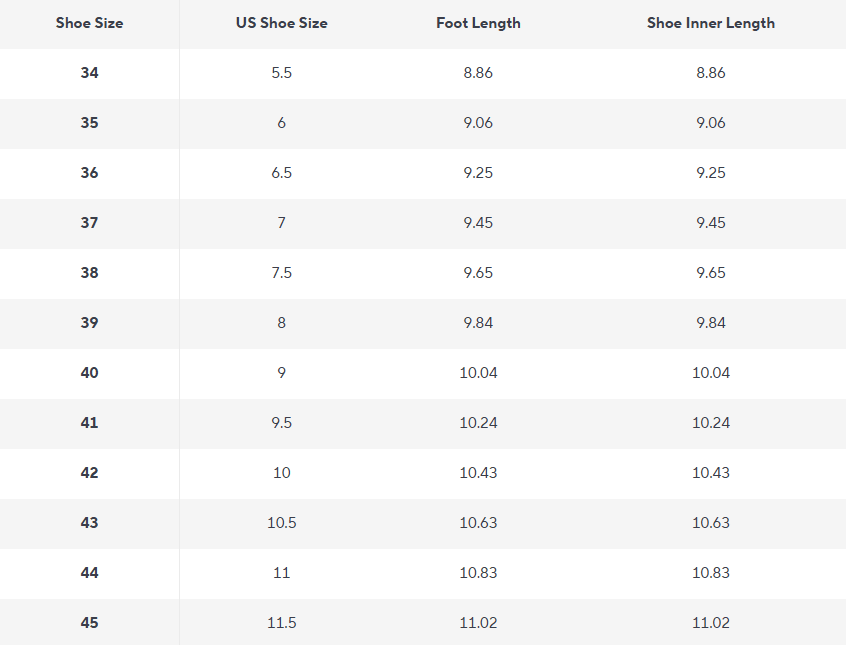
Task: Click the Shoe Inner Length header
Action: (x=711, y=23)
